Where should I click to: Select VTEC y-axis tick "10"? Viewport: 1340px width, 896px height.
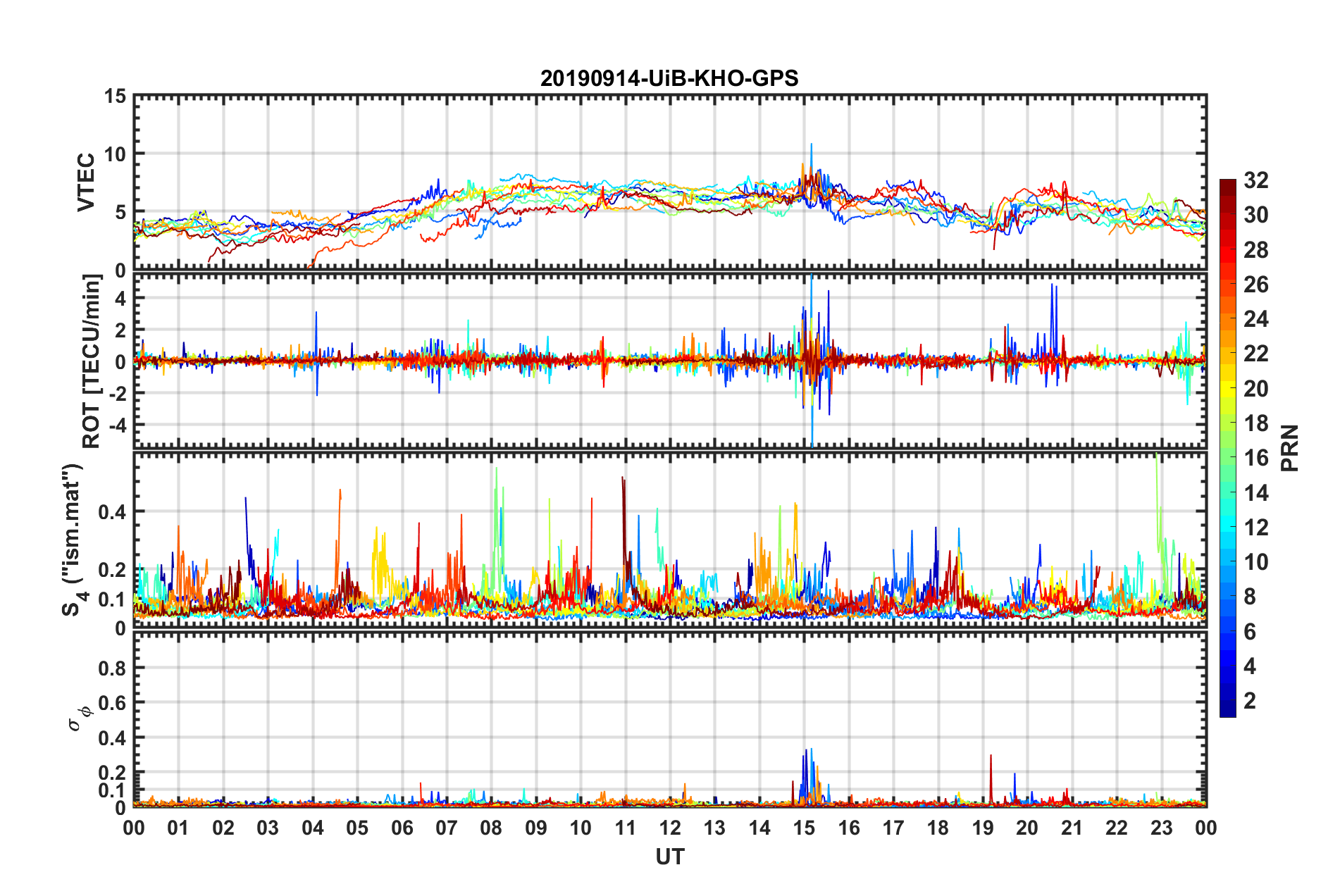click(x=115, y=154)
